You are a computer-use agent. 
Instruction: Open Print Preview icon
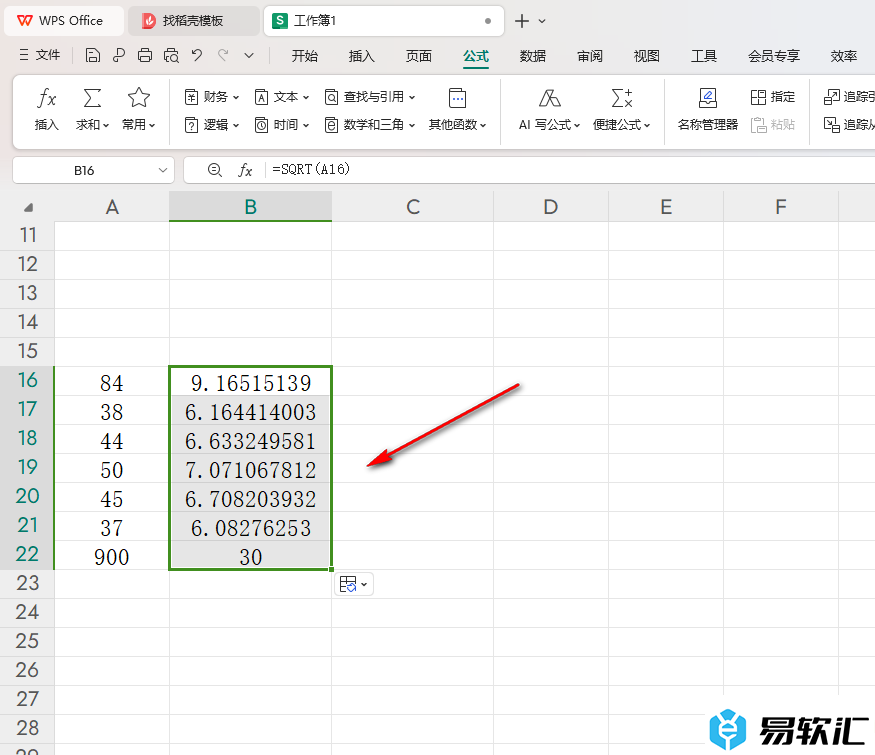(171, 55)
